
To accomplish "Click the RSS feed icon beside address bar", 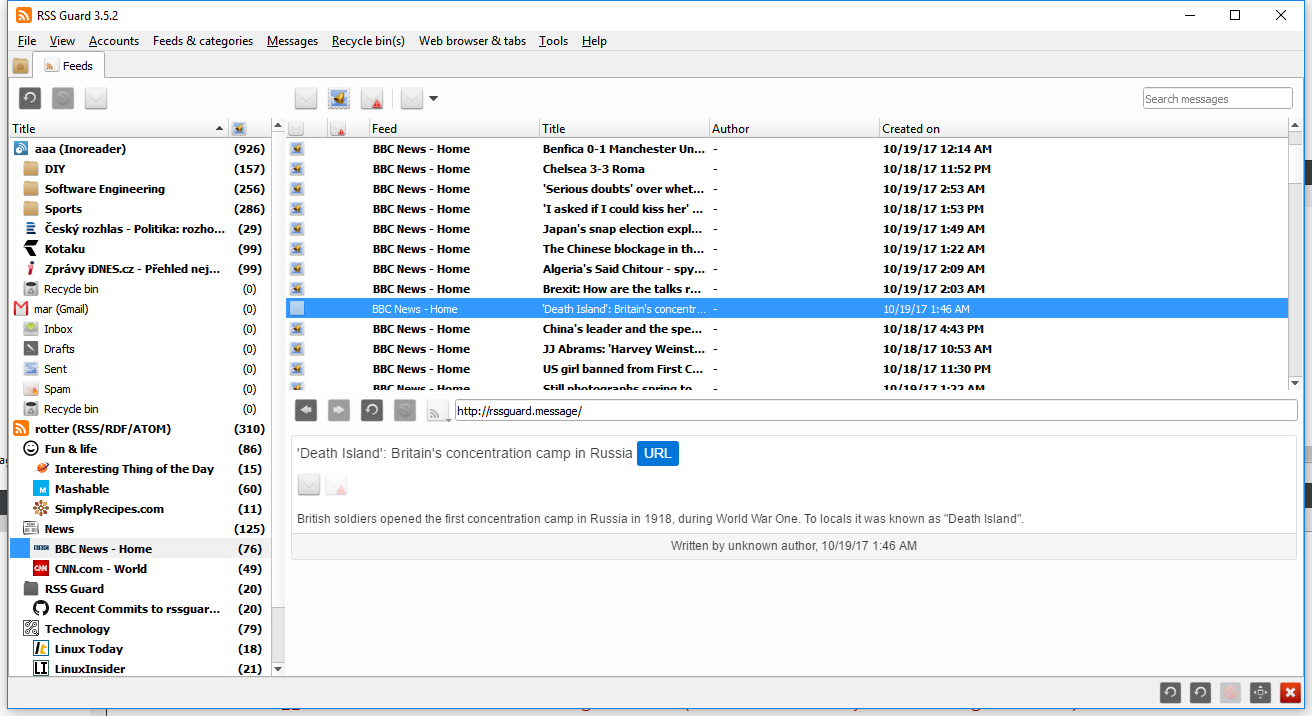I will tap(437, 410).
